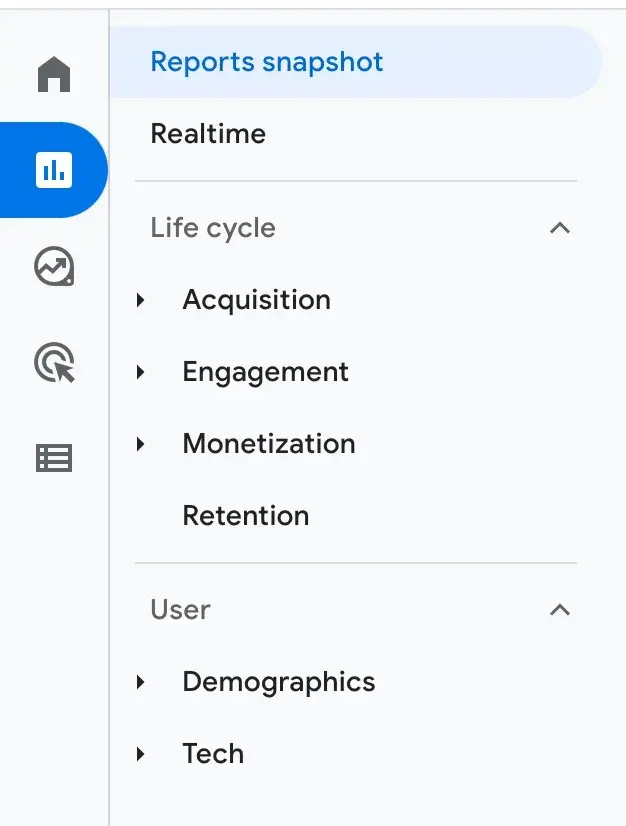
Task: Select the Acquisition label
Action: click(x=257, y=300)
